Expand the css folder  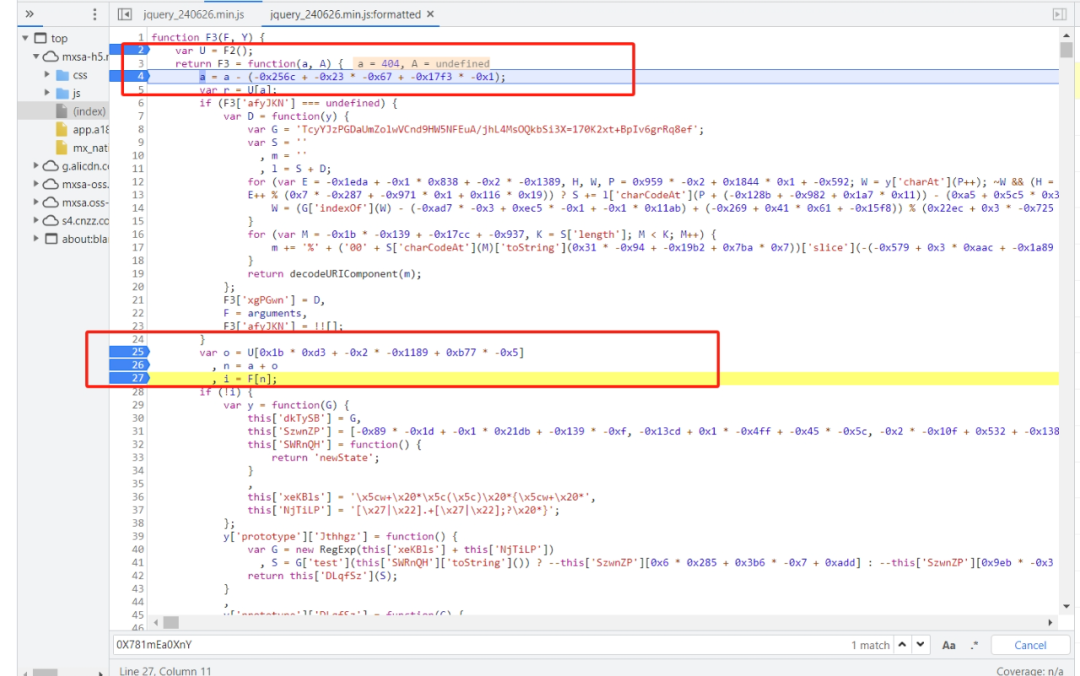47,74
